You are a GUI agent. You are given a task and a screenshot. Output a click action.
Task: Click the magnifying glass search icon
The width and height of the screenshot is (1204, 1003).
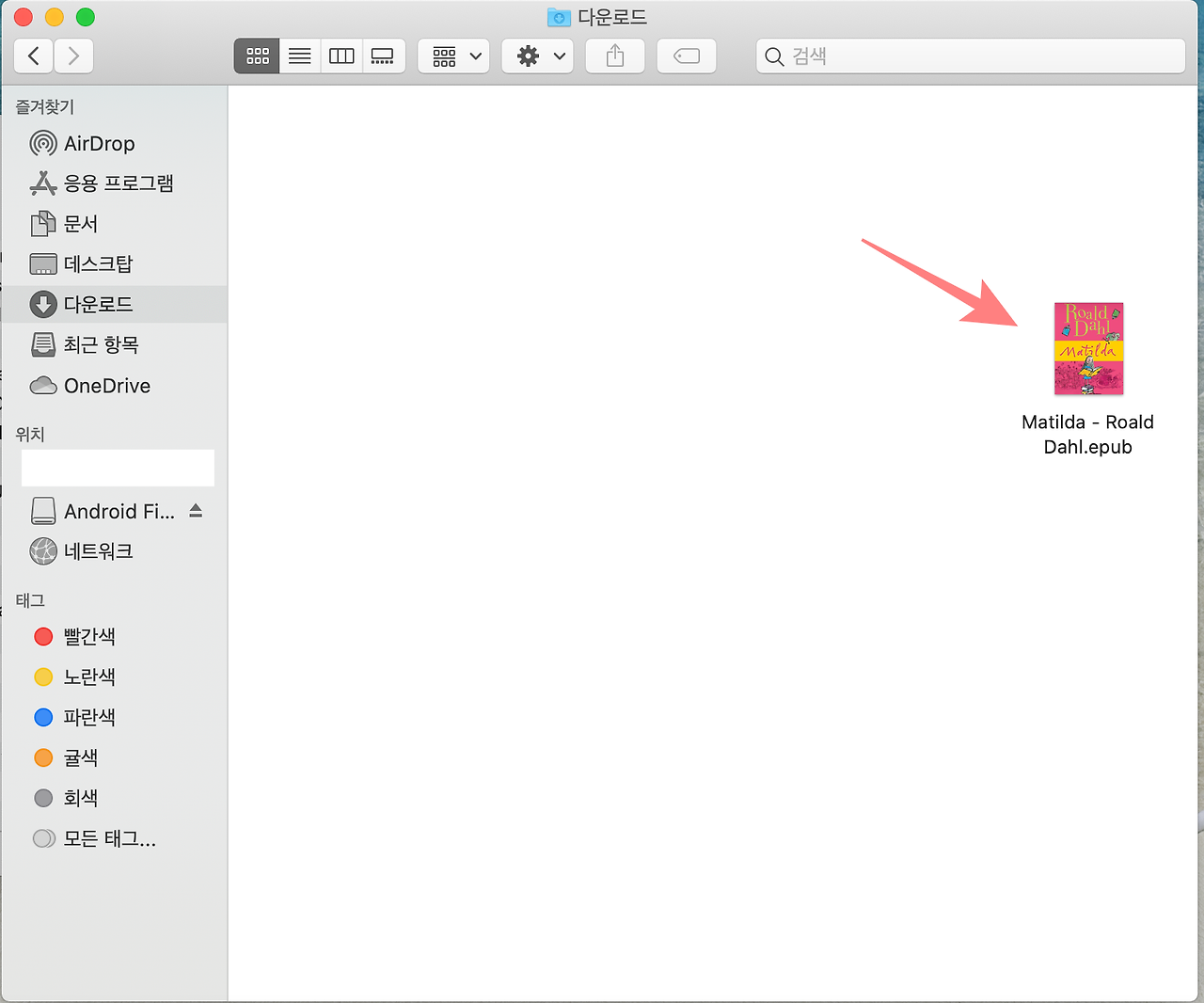tap(774, 57)
